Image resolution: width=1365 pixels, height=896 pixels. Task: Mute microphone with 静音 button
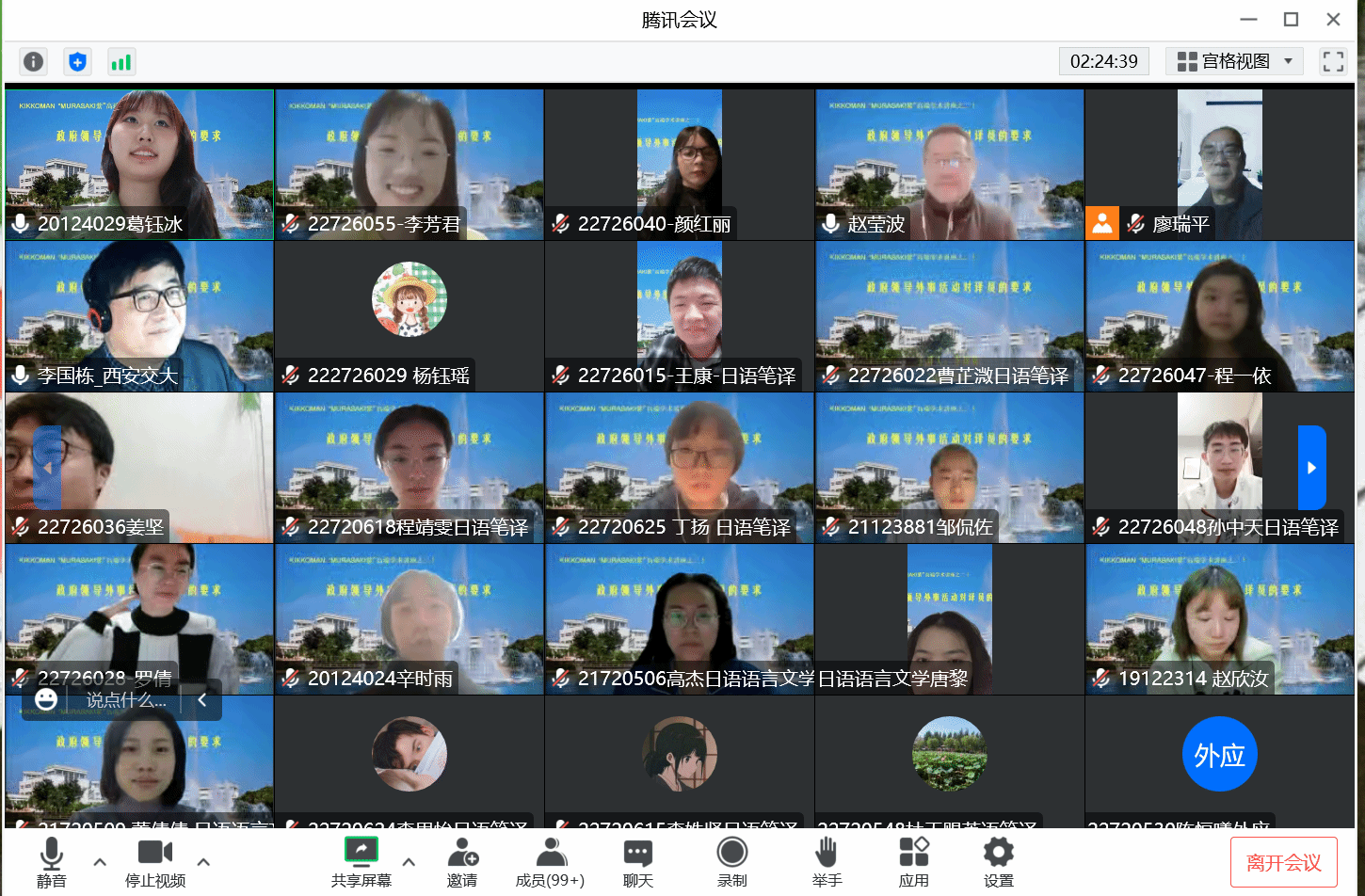click(x=52, y=862)
